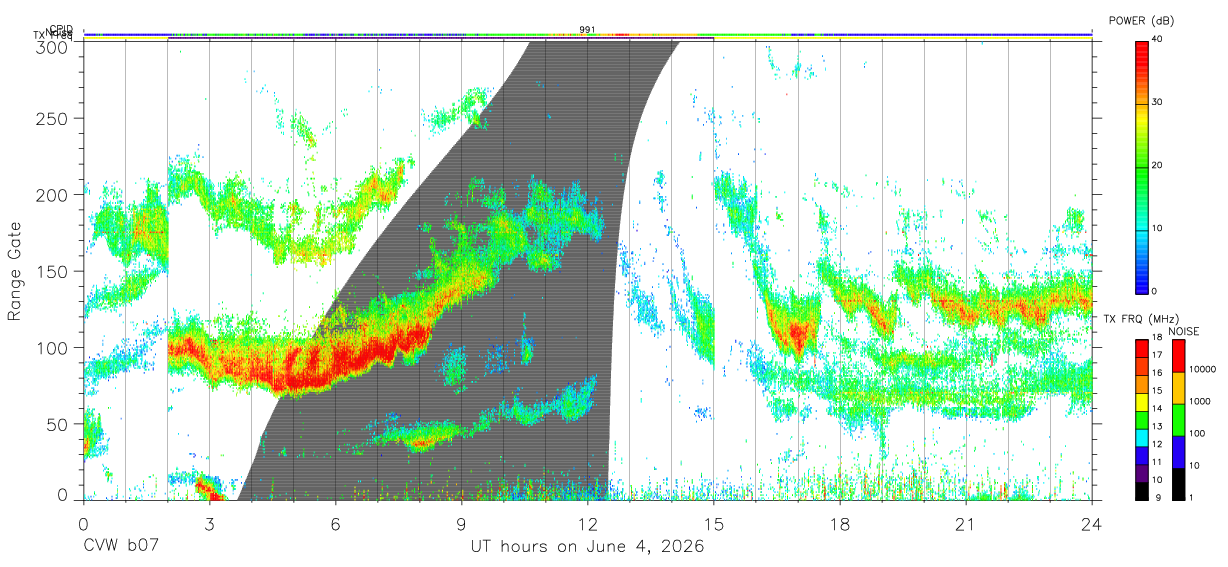Click the TX FRQ scale label 18
The width and height of the screenshot is (1228, 567).
click(1155, 337)
